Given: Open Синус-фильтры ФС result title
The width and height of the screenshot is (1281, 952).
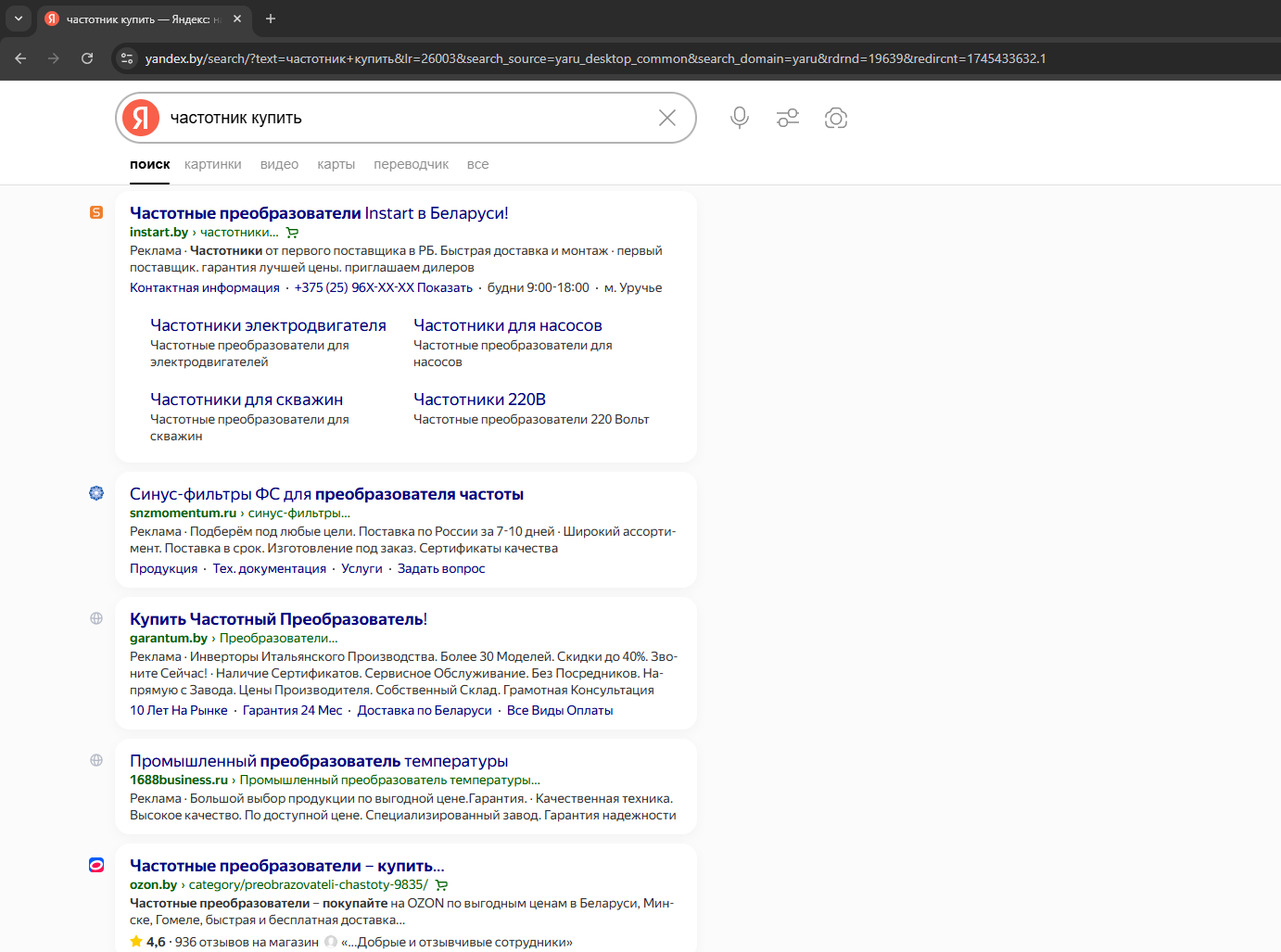Looking at the screenshot, I should pyautogui.click(x=326, y=493).
